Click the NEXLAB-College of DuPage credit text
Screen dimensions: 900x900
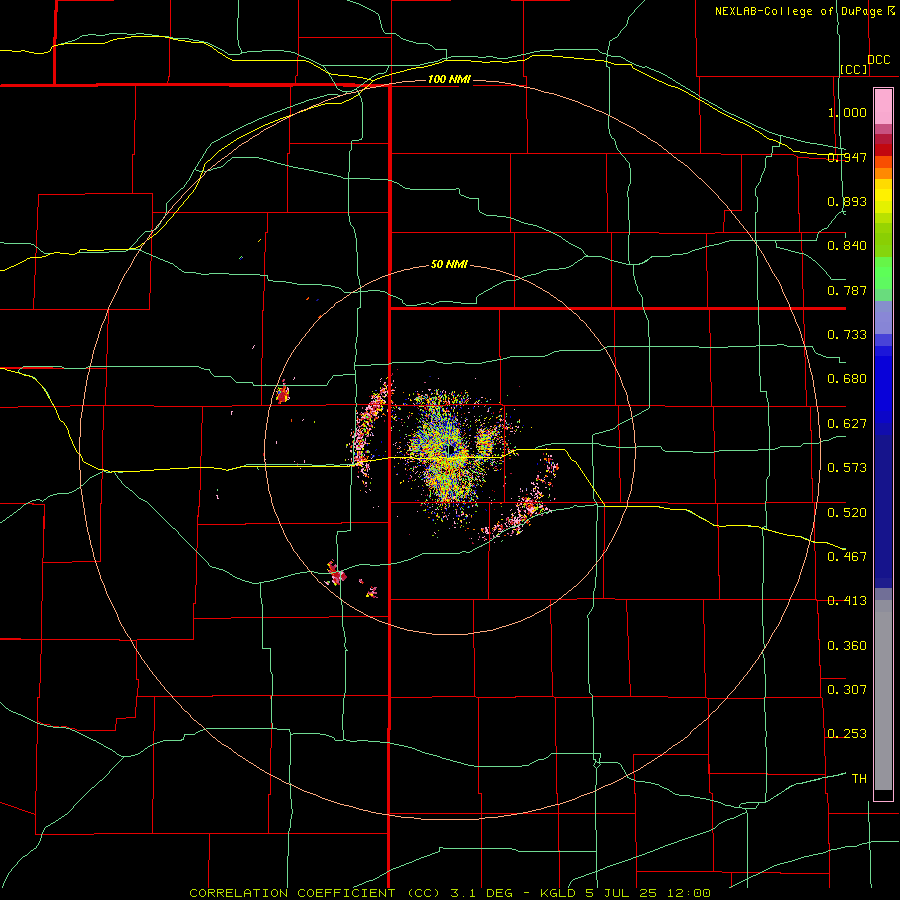(x=798, y=11)
